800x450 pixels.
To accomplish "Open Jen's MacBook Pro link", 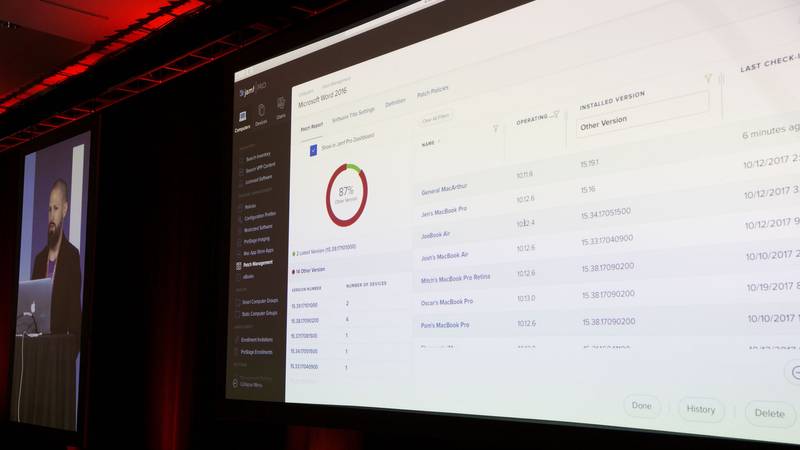I will click(x=444, y=212).
